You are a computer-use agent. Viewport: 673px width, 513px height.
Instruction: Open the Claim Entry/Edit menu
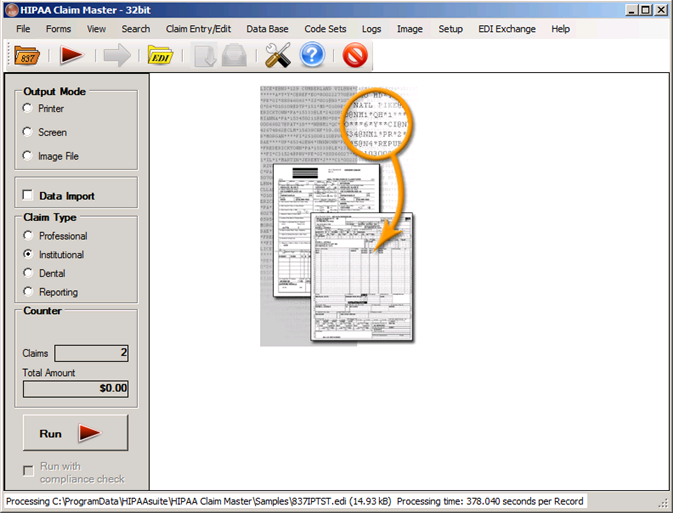198,29
